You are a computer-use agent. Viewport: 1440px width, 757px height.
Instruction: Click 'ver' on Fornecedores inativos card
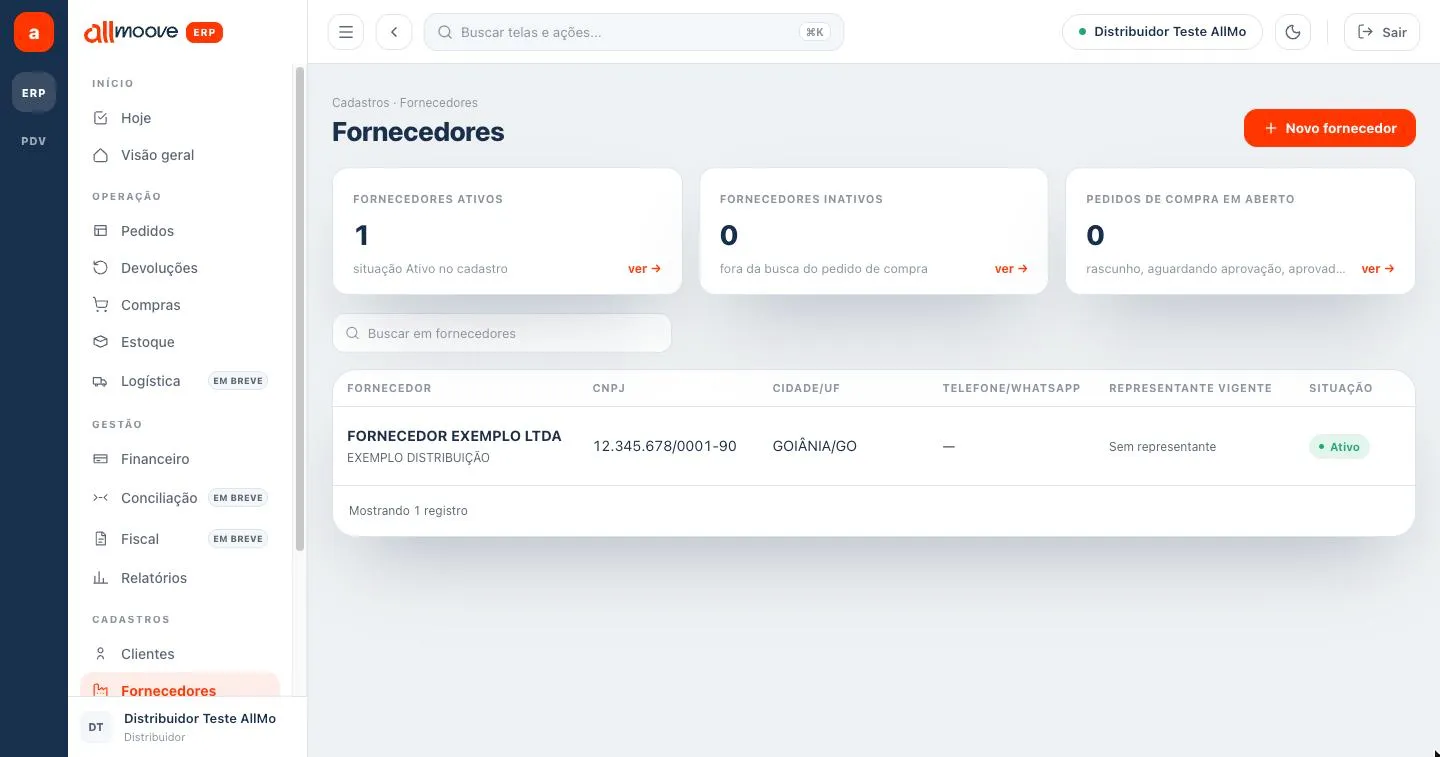click(1011, 269)
